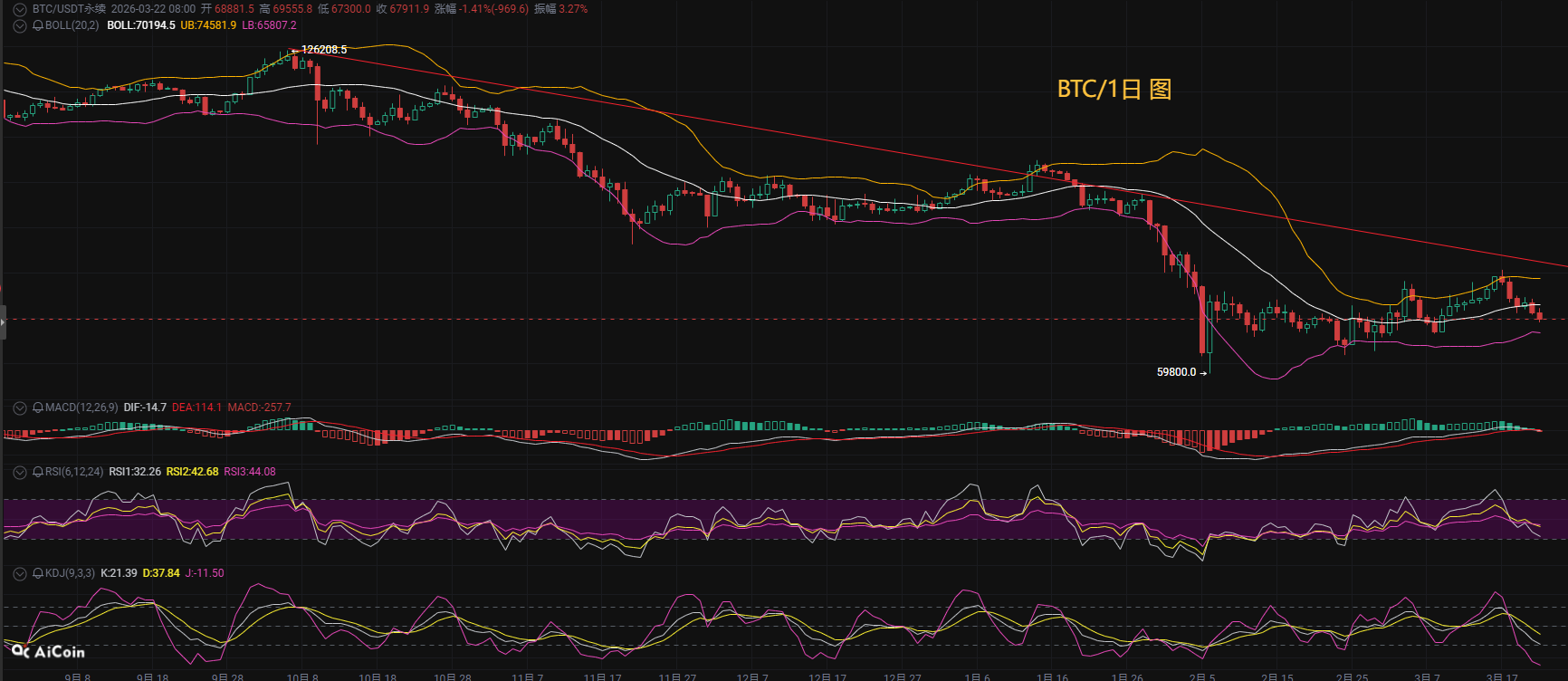Click the AiCoin logo watermark
This screenshot has height=681, width=1568.
[48, 652]
